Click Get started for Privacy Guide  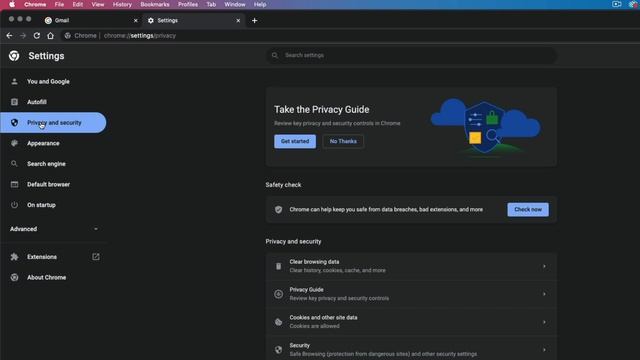[x=295, y=141]
